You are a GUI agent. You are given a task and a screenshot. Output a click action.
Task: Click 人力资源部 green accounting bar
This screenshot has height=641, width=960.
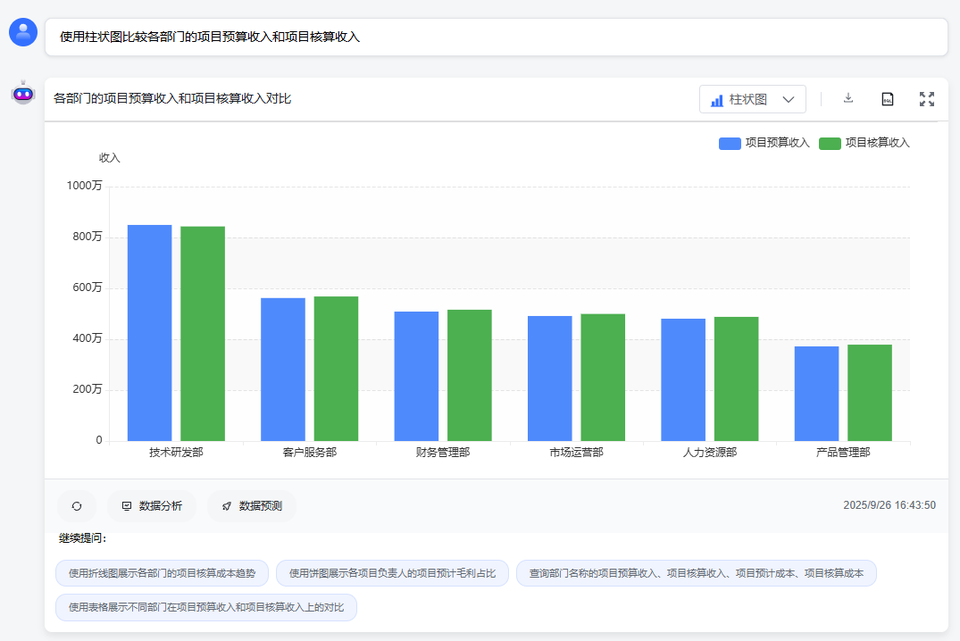pyautogui.click(x=737, y=379)
